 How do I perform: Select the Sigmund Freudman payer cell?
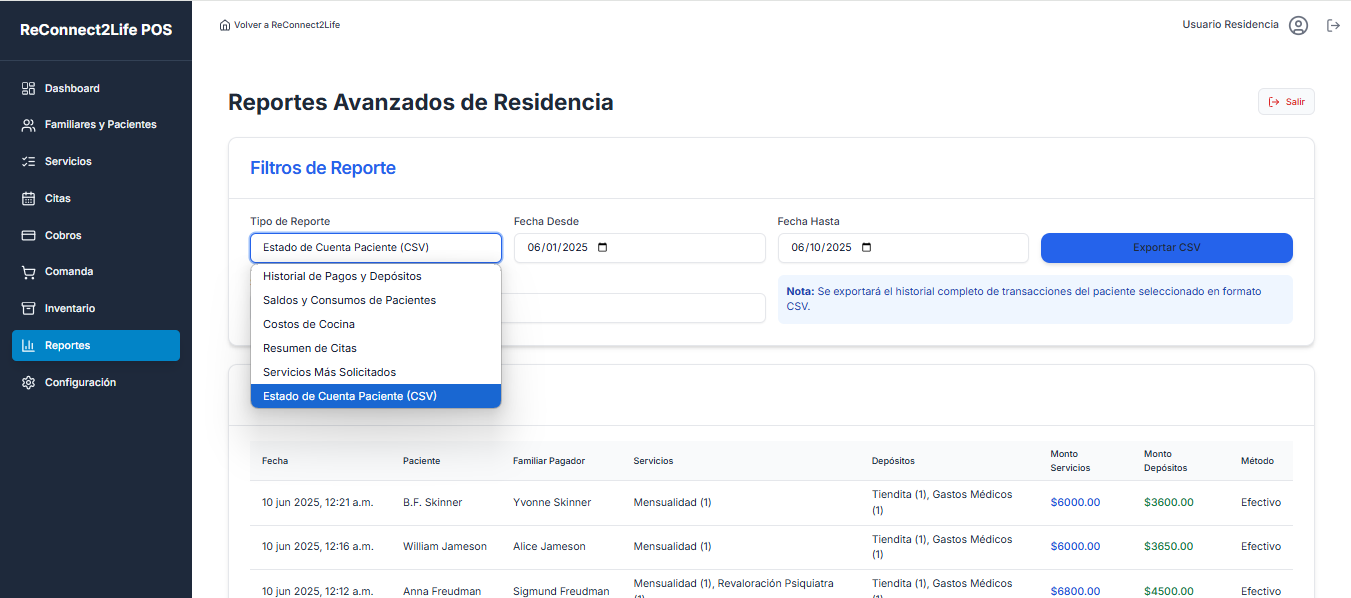(561, 591)
